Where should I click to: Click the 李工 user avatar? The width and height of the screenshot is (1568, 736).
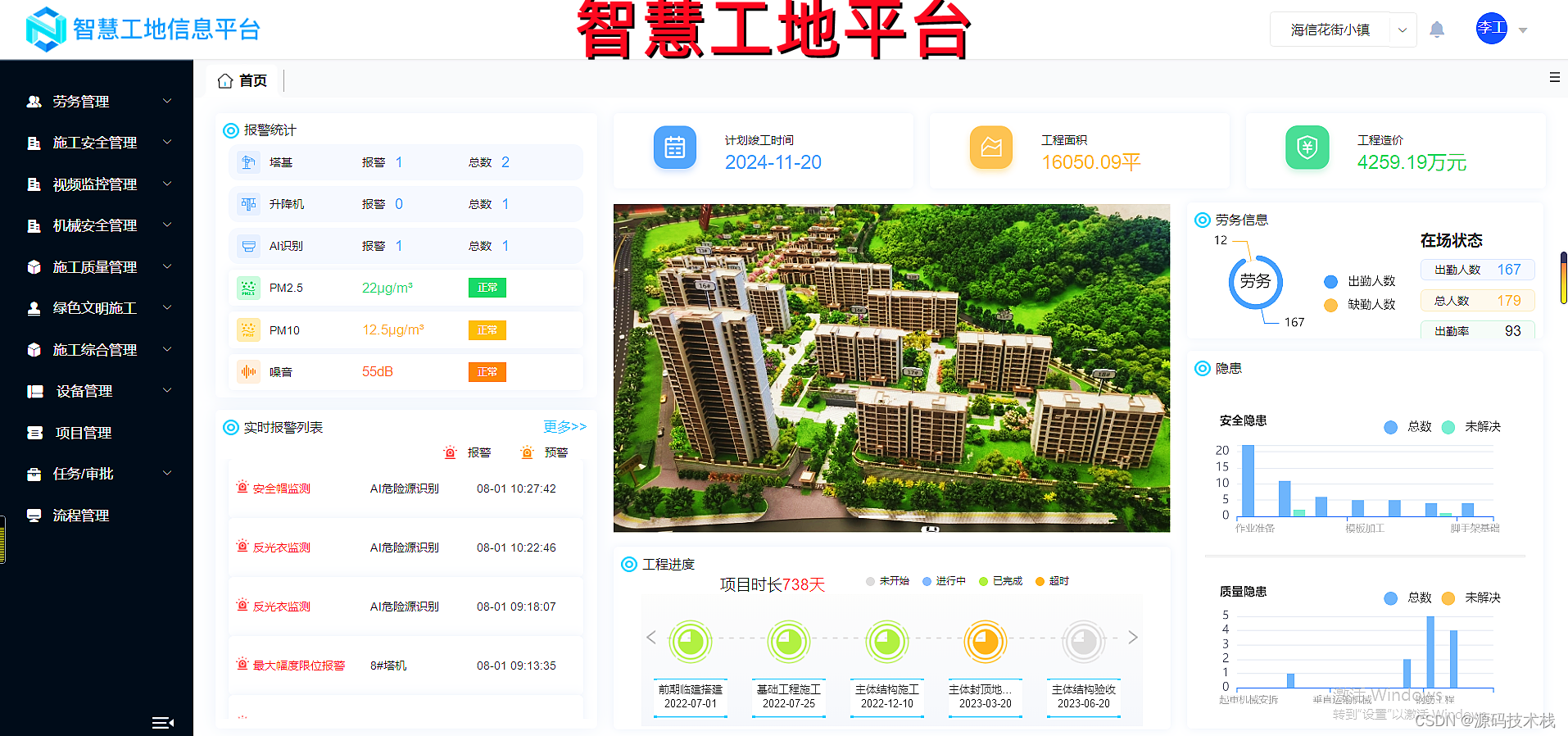point(1492,29)
